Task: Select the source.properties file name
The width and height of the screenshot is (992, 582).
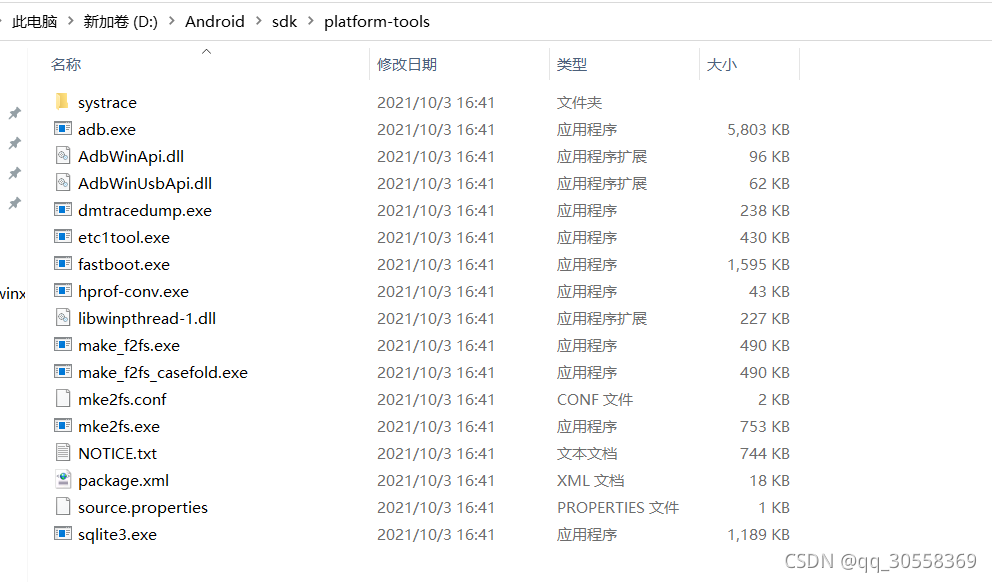Action: coord(143,507)
